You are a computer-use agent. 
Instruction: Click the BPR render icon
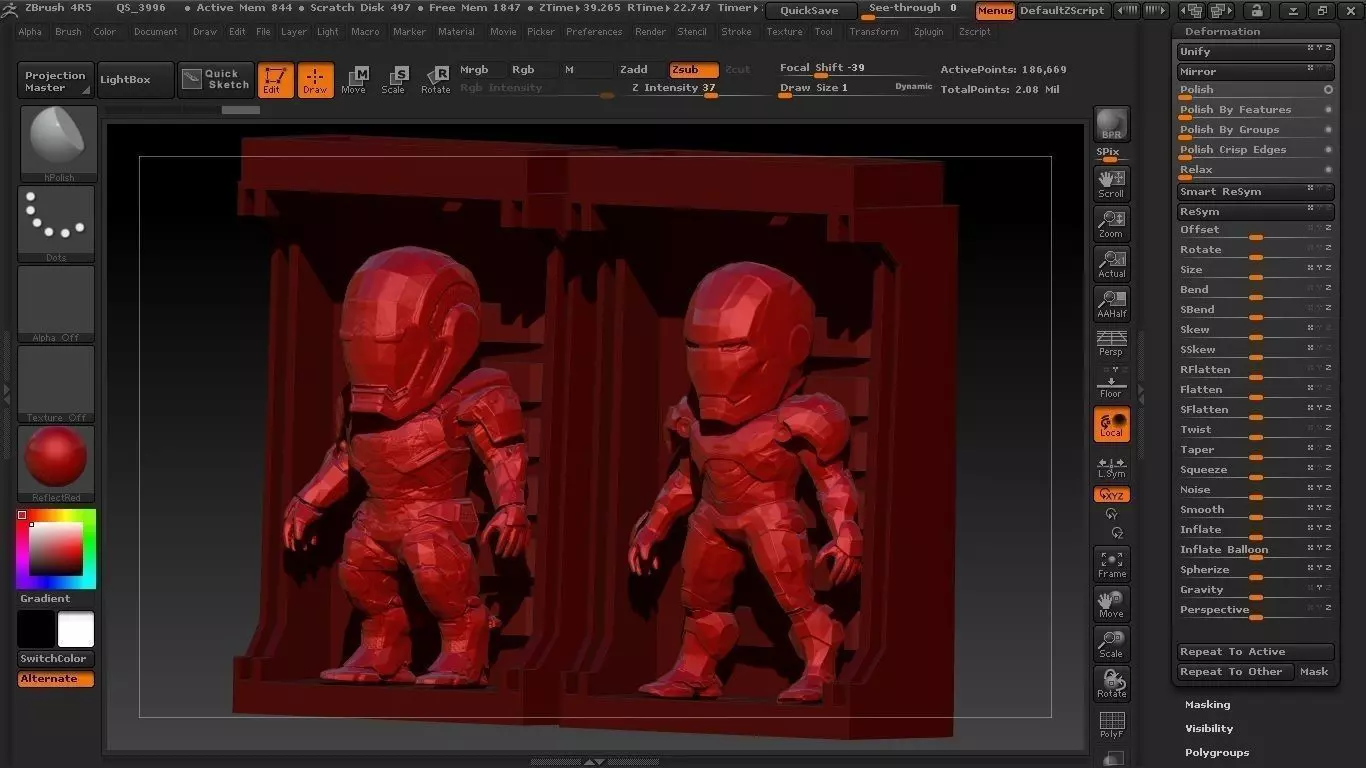[1111, 125]
